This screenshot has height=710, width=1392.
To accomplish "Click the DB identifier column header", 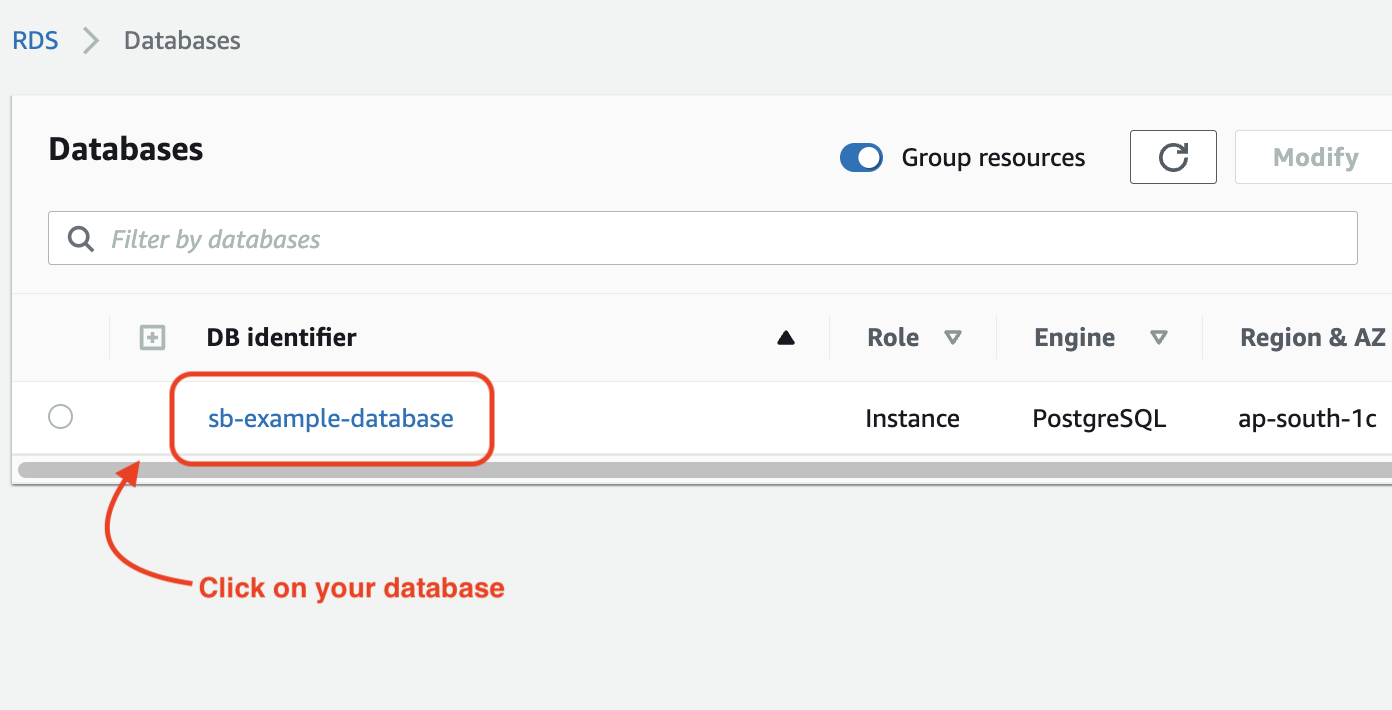I will click(281, 338).
